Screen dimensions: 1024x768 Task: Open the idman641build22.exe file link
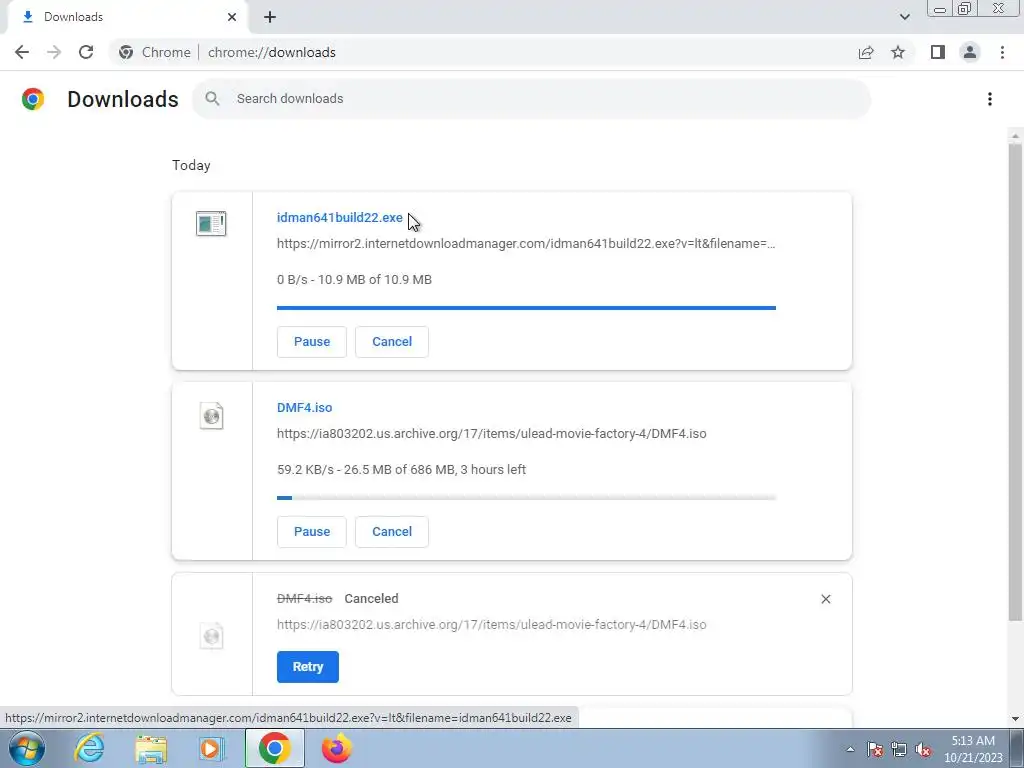340,217
